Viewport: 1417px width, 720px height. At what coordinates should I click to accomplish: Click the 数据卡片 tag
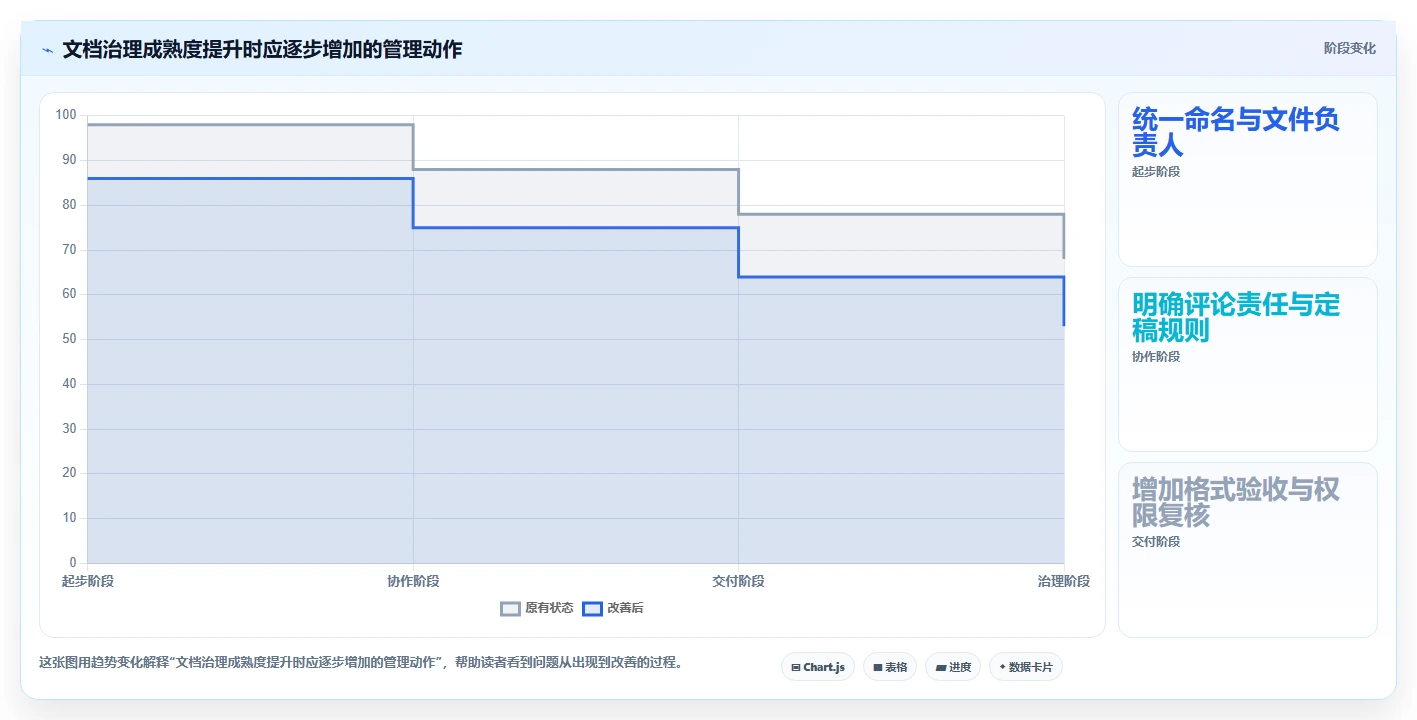click(x=1025, y=667)
